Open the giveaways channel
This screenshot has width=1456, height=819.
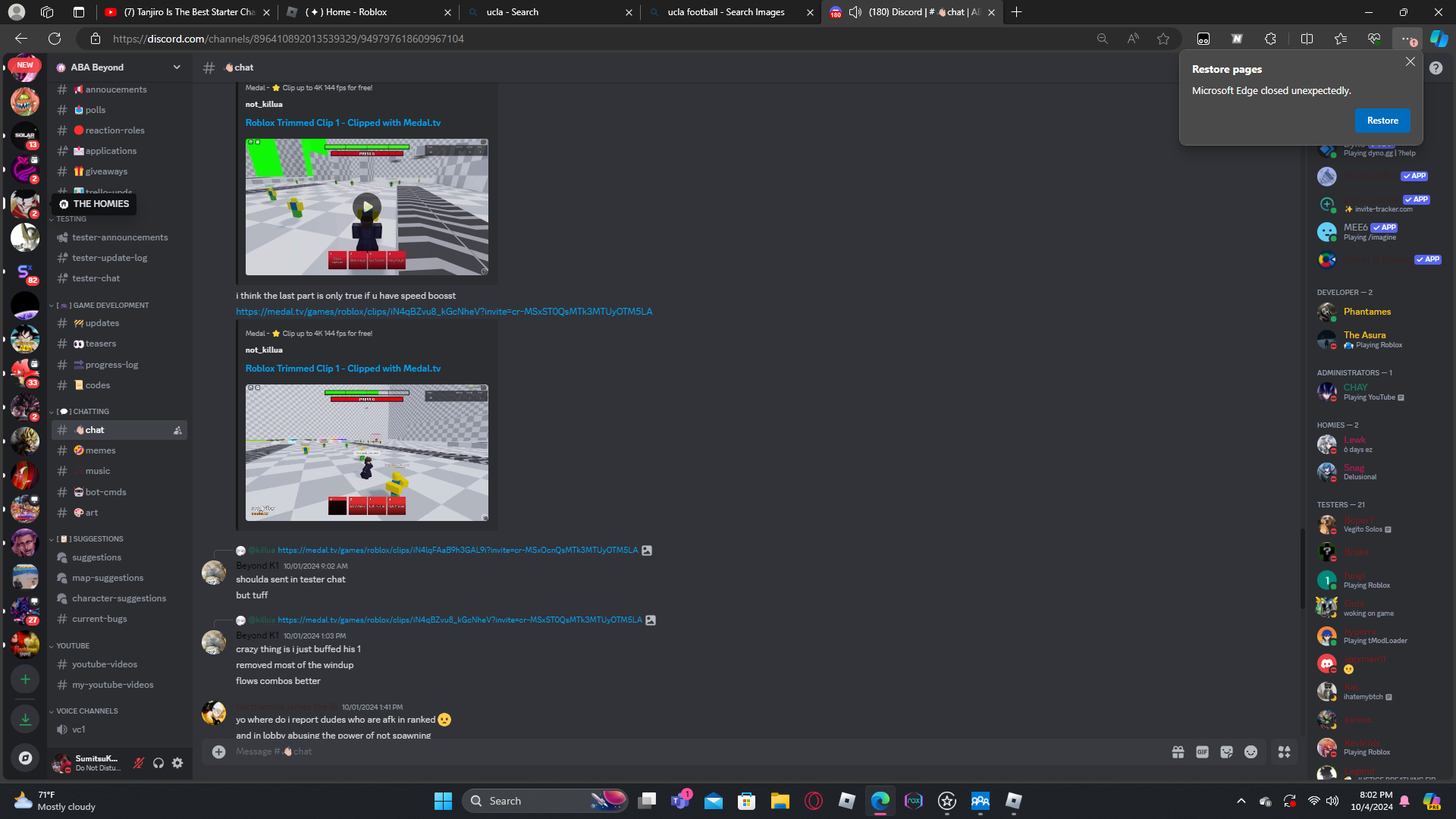click(119, 171)
